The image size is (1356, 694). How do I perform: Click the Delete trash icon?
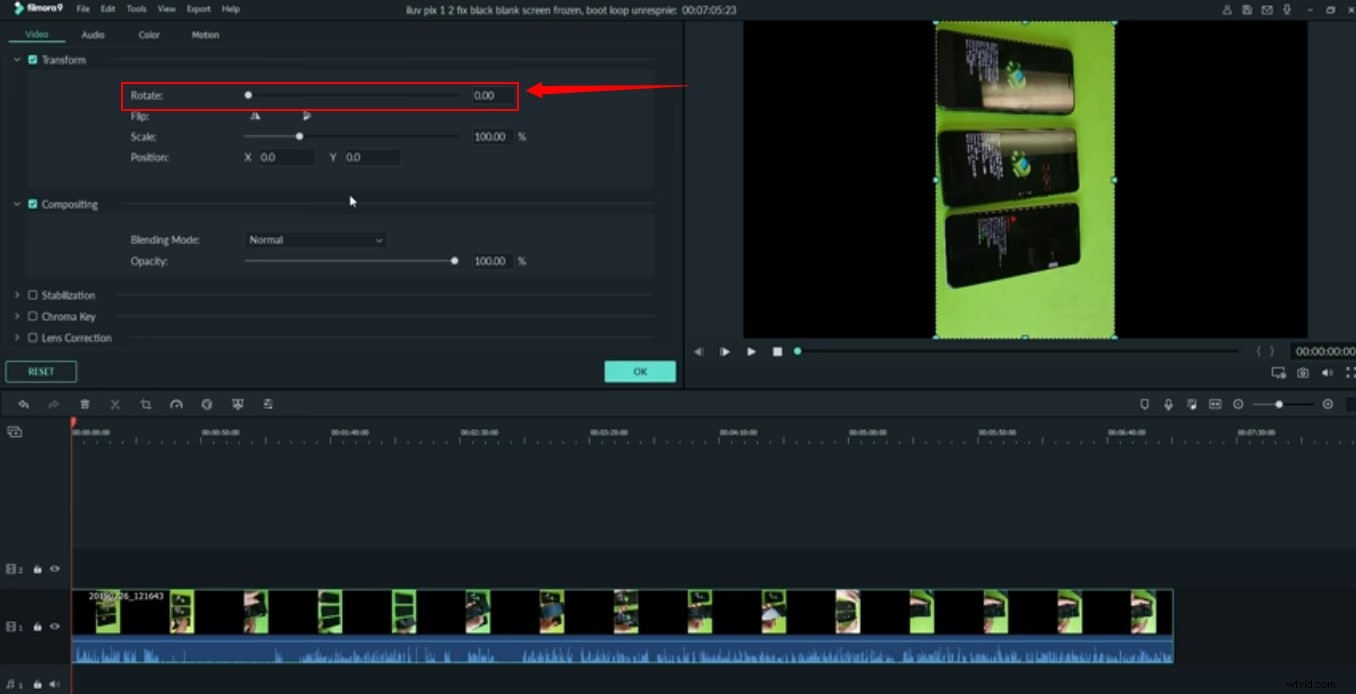pos(85,404)
